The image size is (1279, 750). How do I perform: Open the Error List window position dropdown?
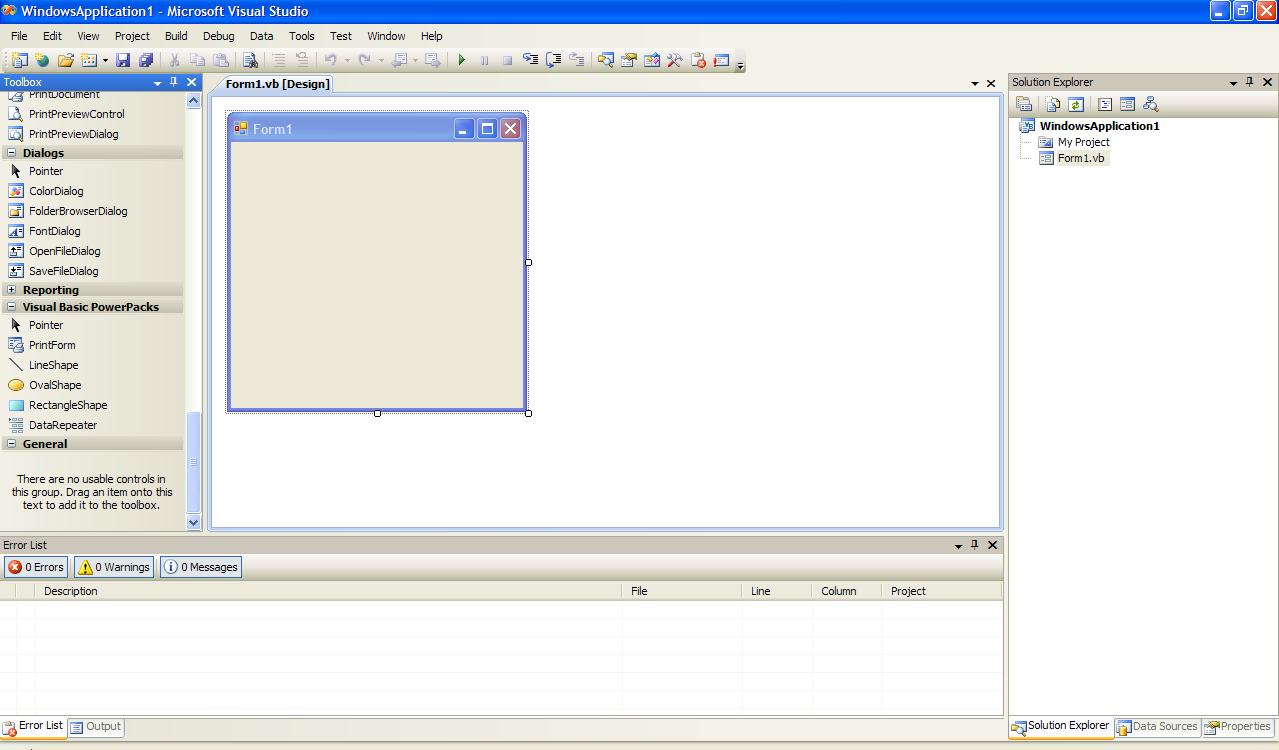[x=958, y=546]
